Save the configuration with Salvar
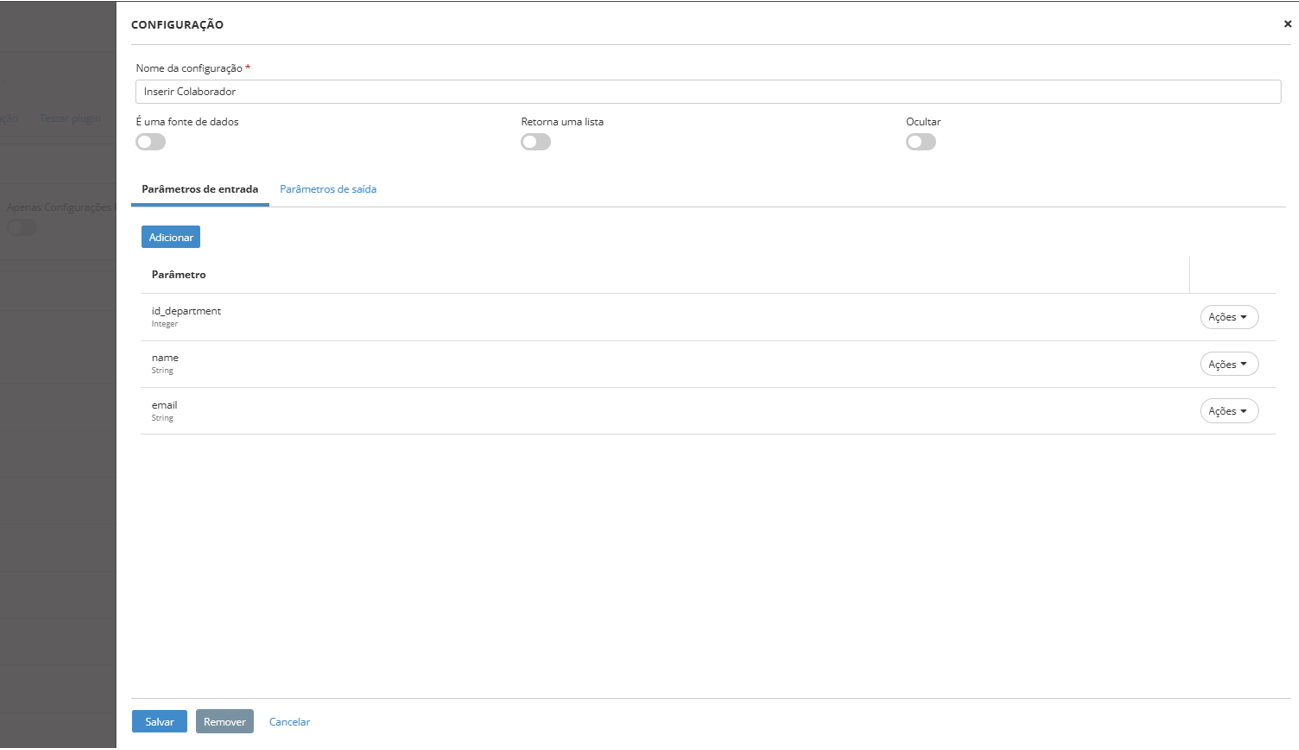Screen dimensions: 1299x750 160,722
